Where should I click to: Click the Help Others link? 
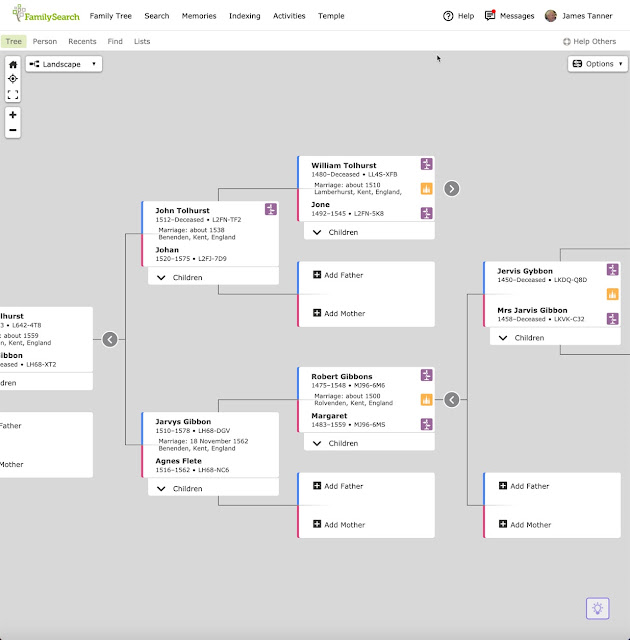(590, 41)
